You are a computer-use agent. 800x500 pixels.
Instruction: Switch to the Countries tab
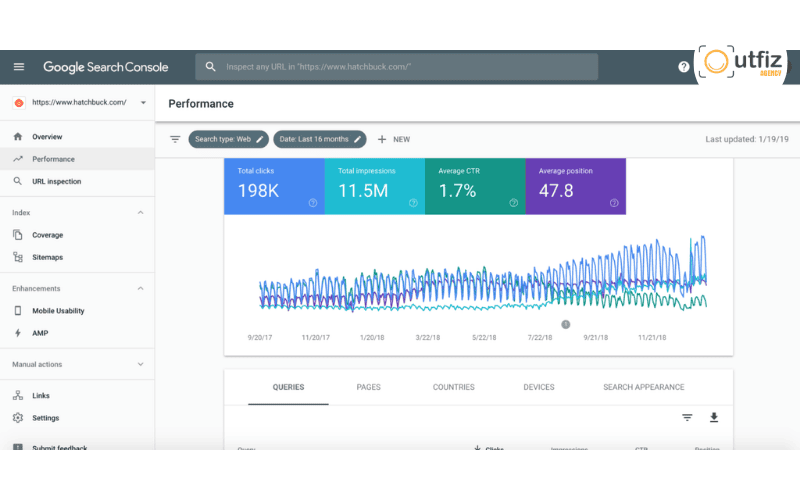click(454, 387)
